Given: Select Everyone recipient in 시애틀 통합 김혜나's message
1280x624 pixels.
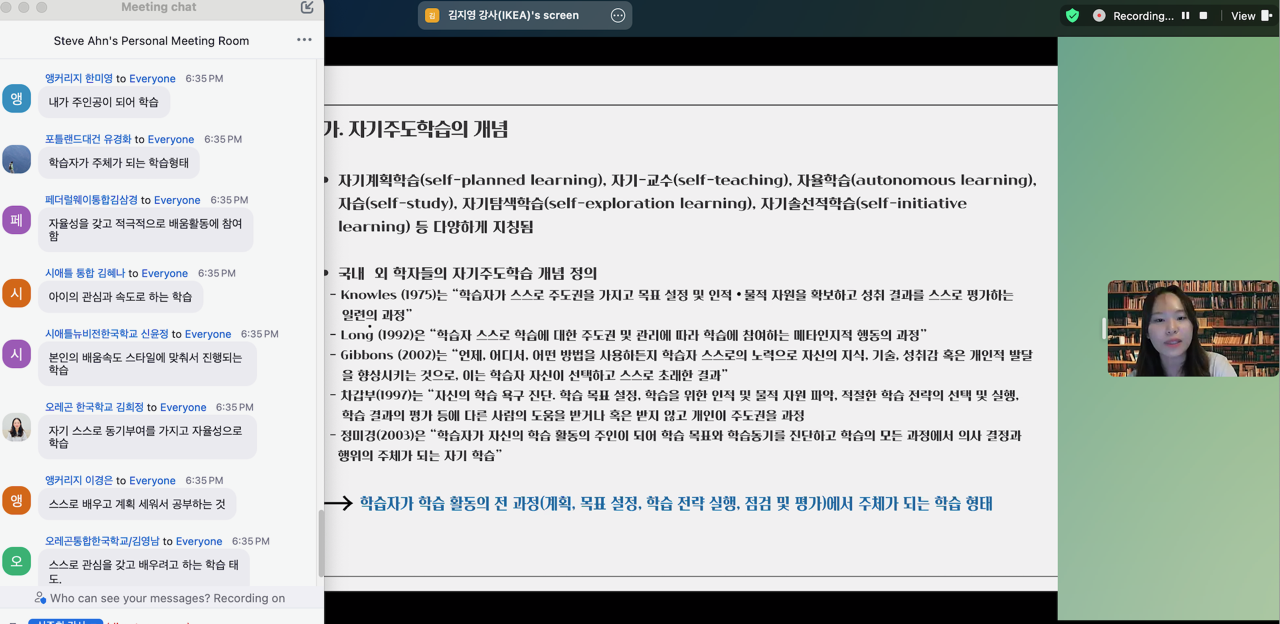Looking at the screenshot, I should (164, 273).
